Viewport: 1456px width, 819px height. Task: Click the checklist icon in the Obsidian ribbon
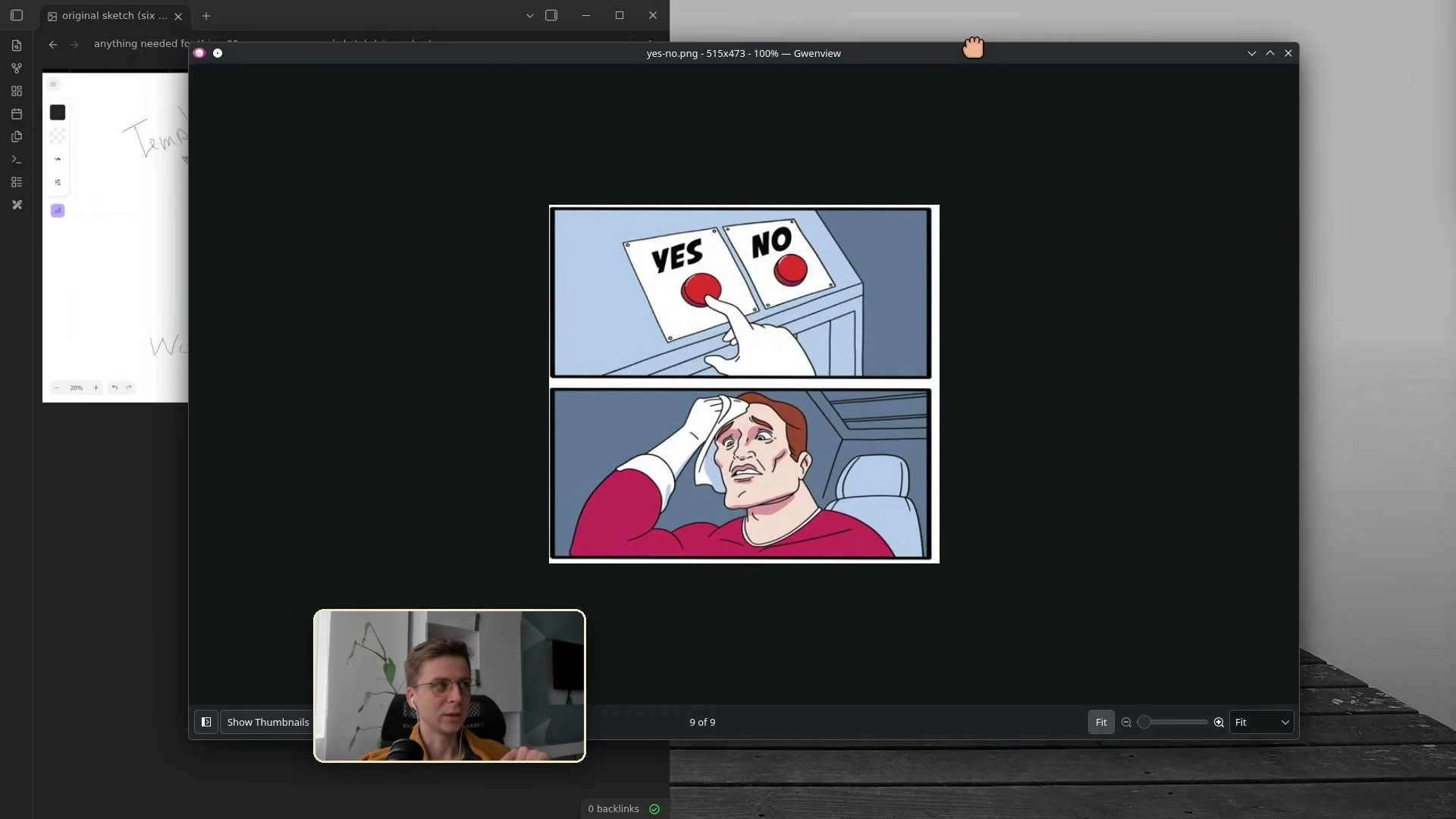17,182
